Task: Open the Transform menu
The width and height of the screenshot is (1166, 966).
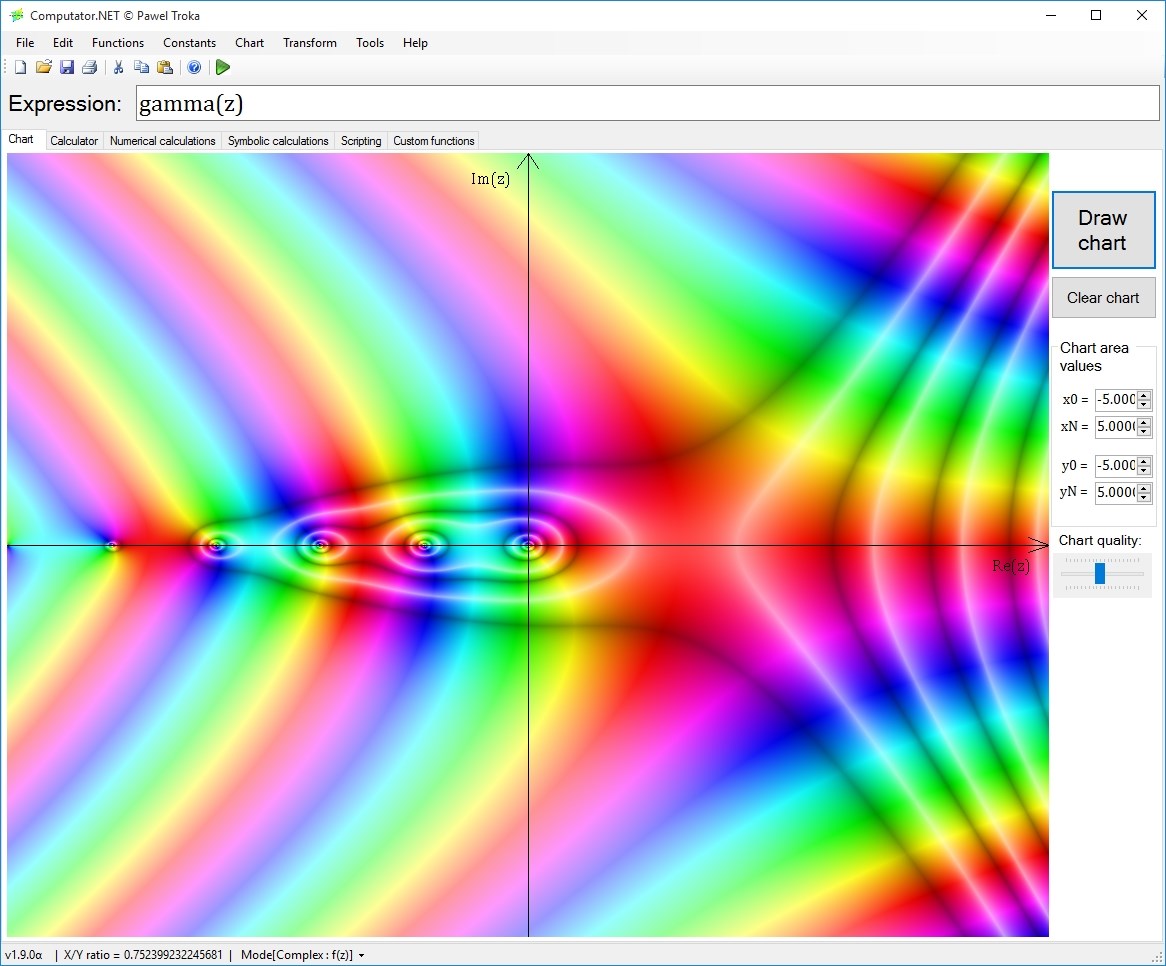Action: point(310,43)
